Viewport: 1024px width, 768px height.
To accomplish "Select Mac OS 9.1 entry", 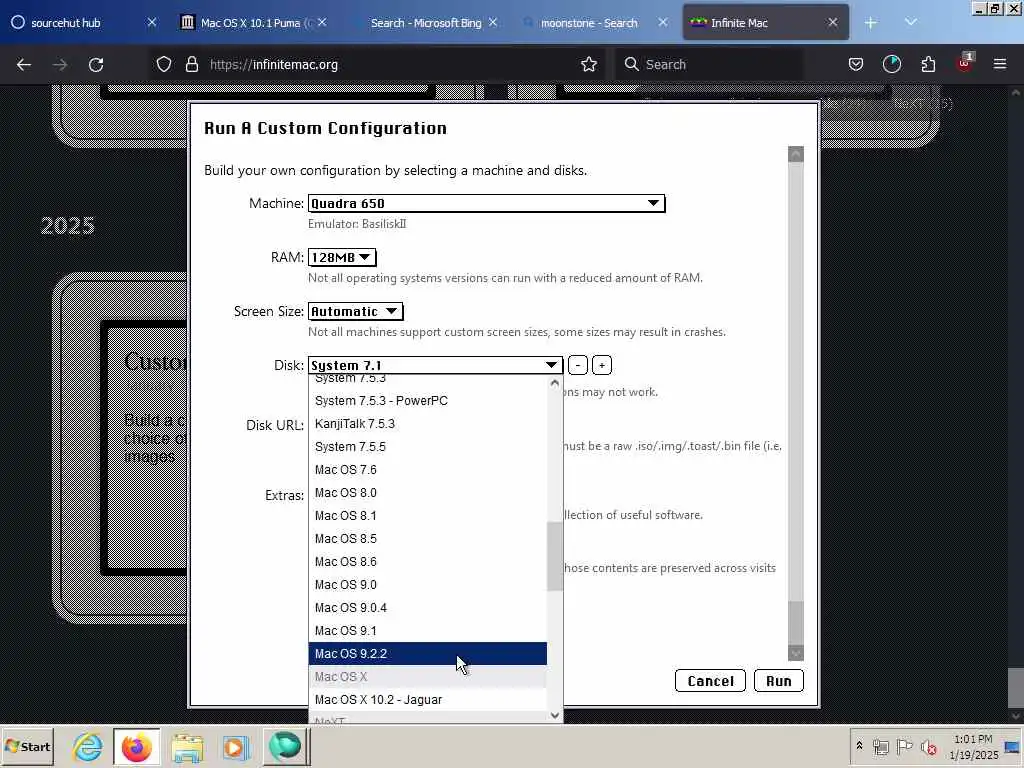I will pos(428,631).
